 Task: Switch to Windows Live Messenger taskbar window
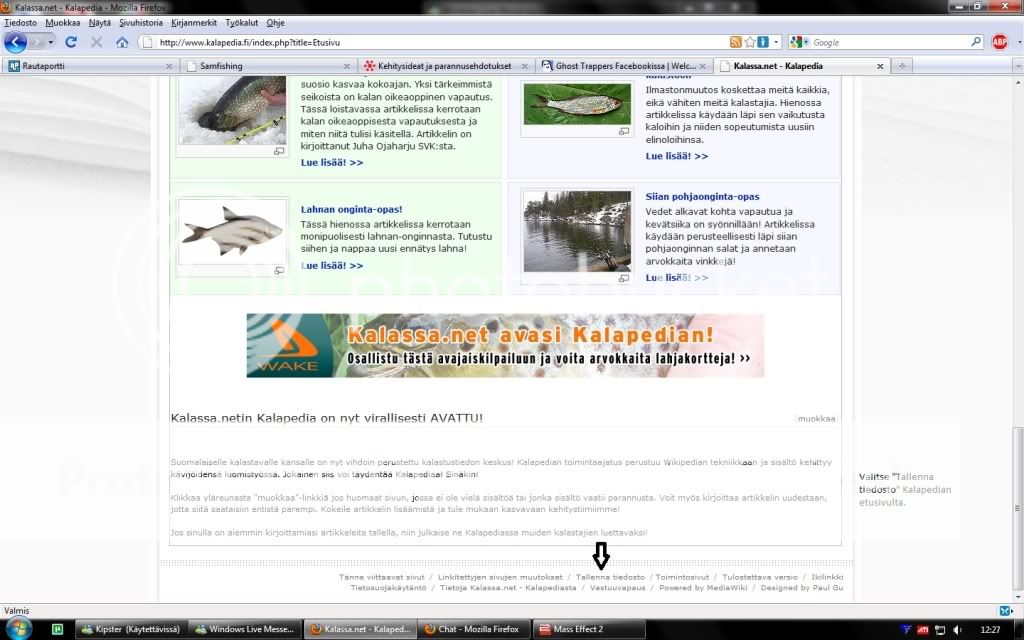coord(246,630)
